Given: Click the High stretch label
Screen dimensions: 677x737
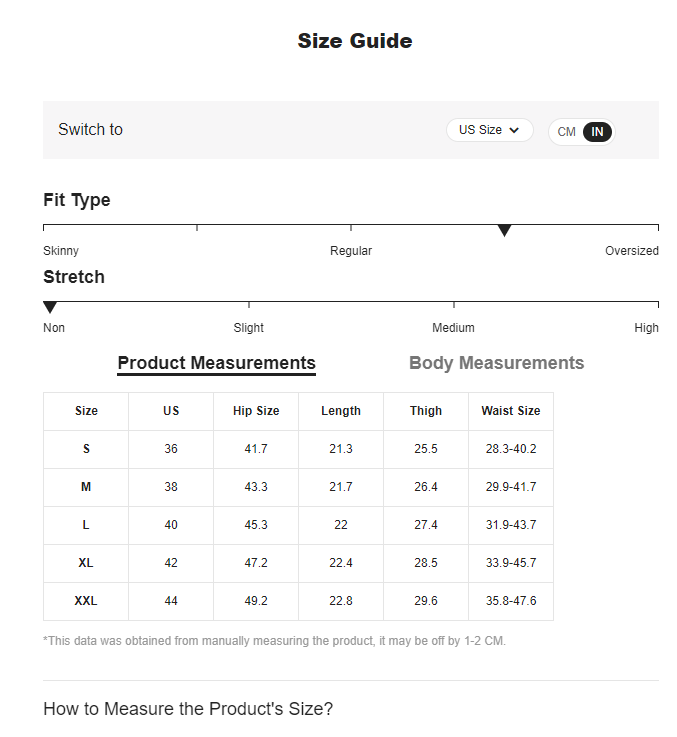Looking at the screenshot, I should [x=646, y=328].
